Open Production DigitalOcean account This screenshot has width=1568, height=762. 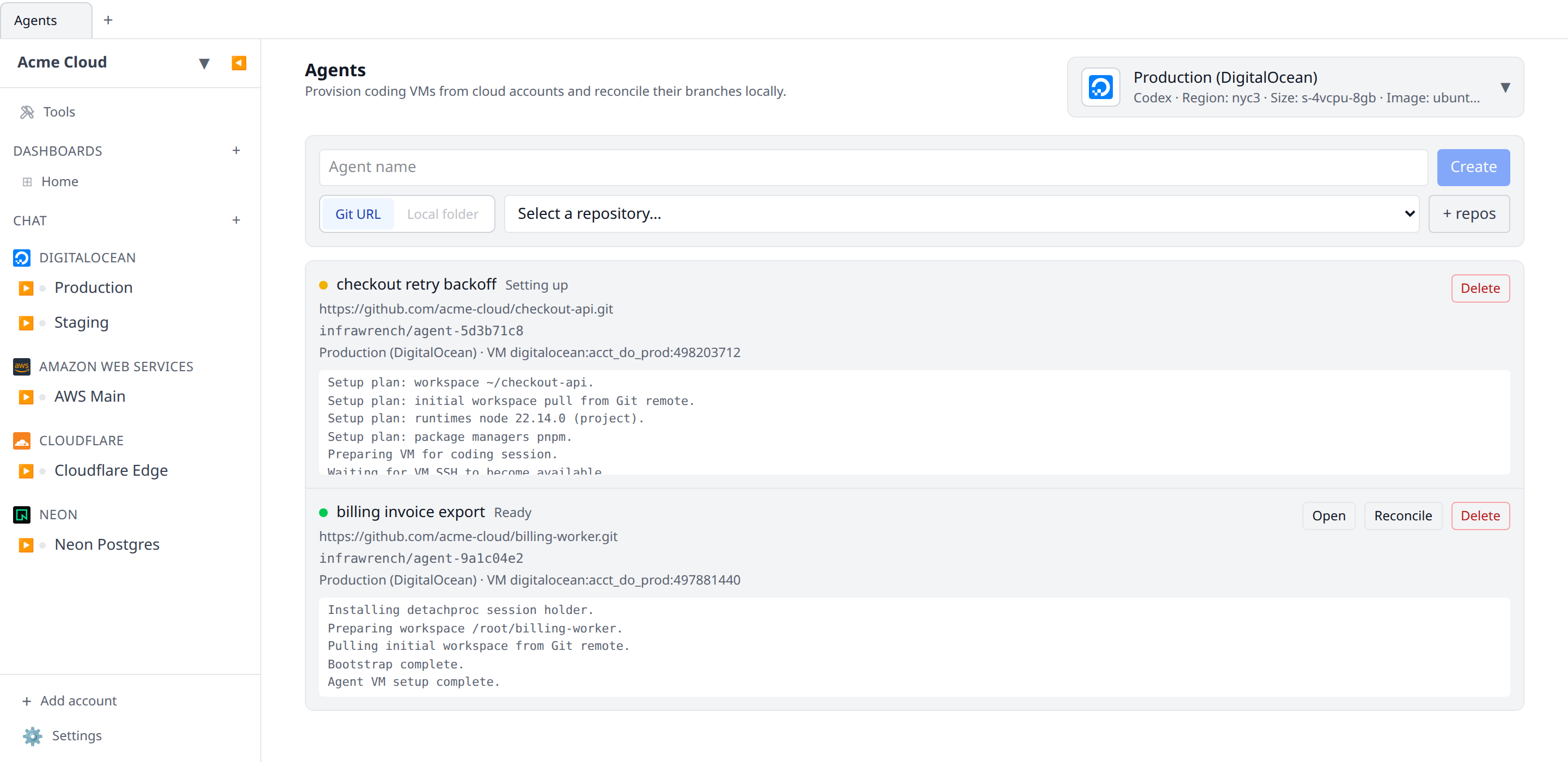[x=93, y=288]
